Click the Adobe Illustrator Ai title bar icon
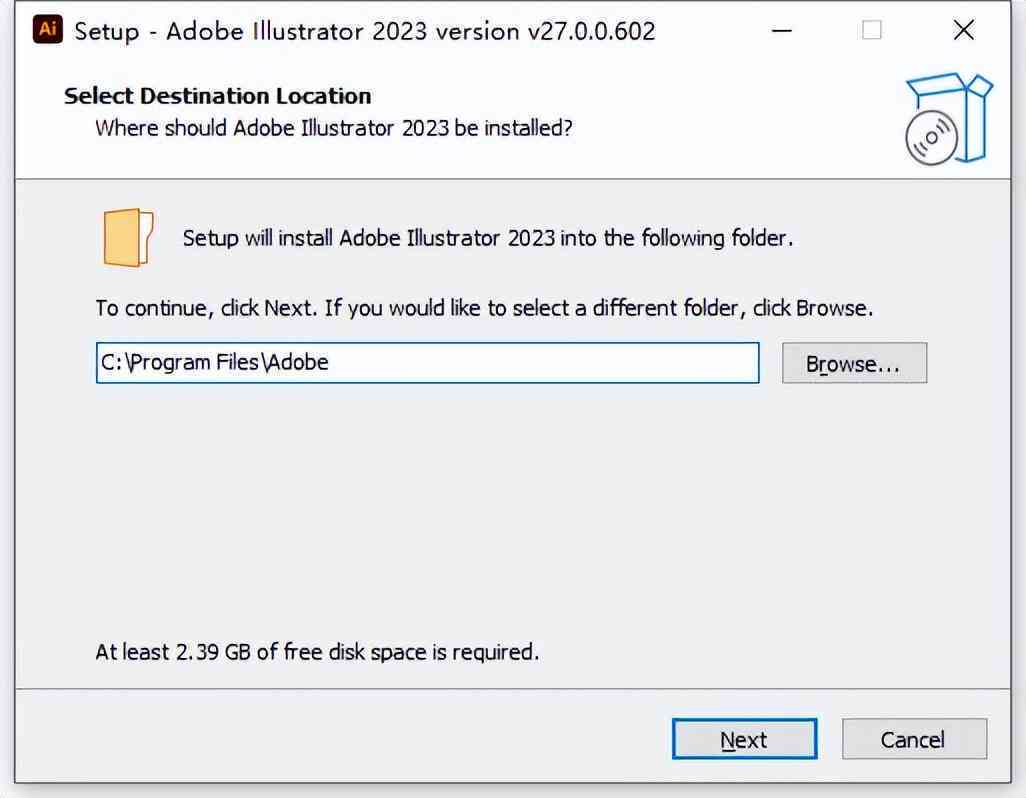This screenshot has height=798, width=1026. 47,29
